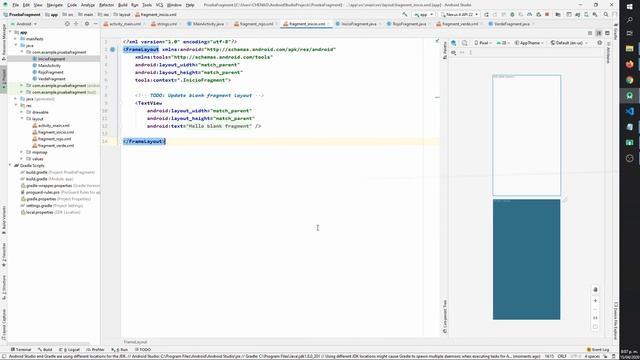The height and width of the screenshot is (360, 640).
Task: Open Pixel device dropdown in preview
Action: 482,42
